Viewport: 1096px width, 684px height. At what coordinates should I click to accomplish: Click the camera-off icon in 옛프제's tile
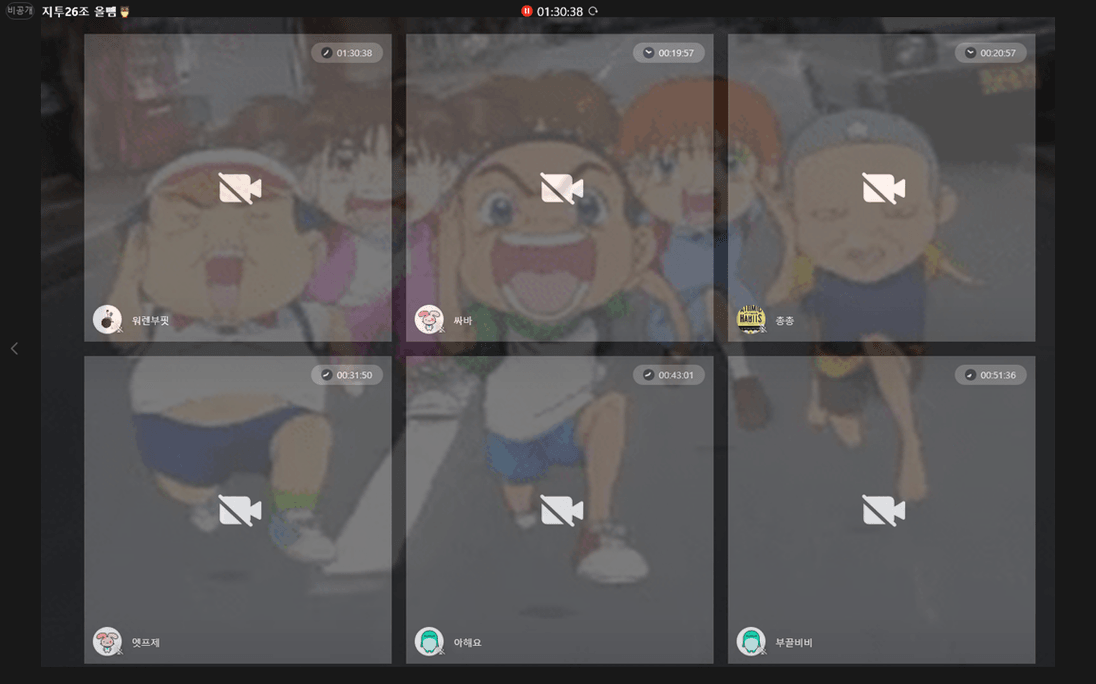click(x=240, y=510)
